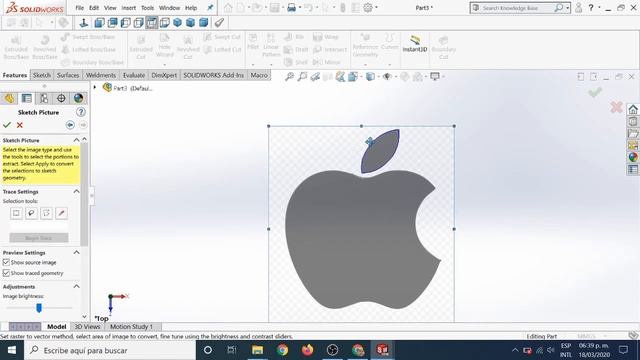
Task: Open the Tools menu
Action: pyautogui.click(x=147, y=8)
